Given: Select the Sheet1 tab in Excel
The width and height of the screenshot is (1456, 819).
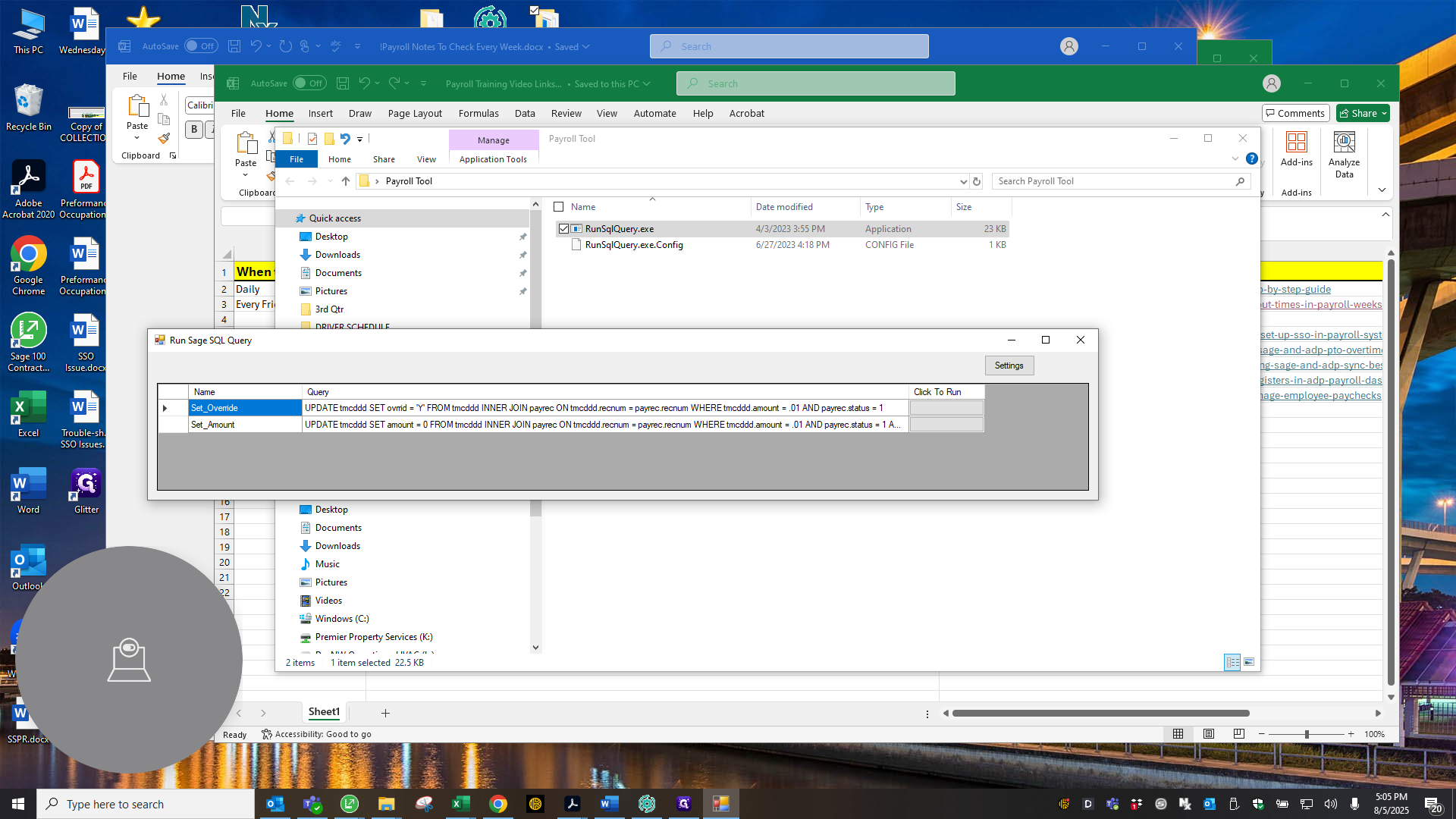Looking at the screenshot, I should [x=324, y=712].
